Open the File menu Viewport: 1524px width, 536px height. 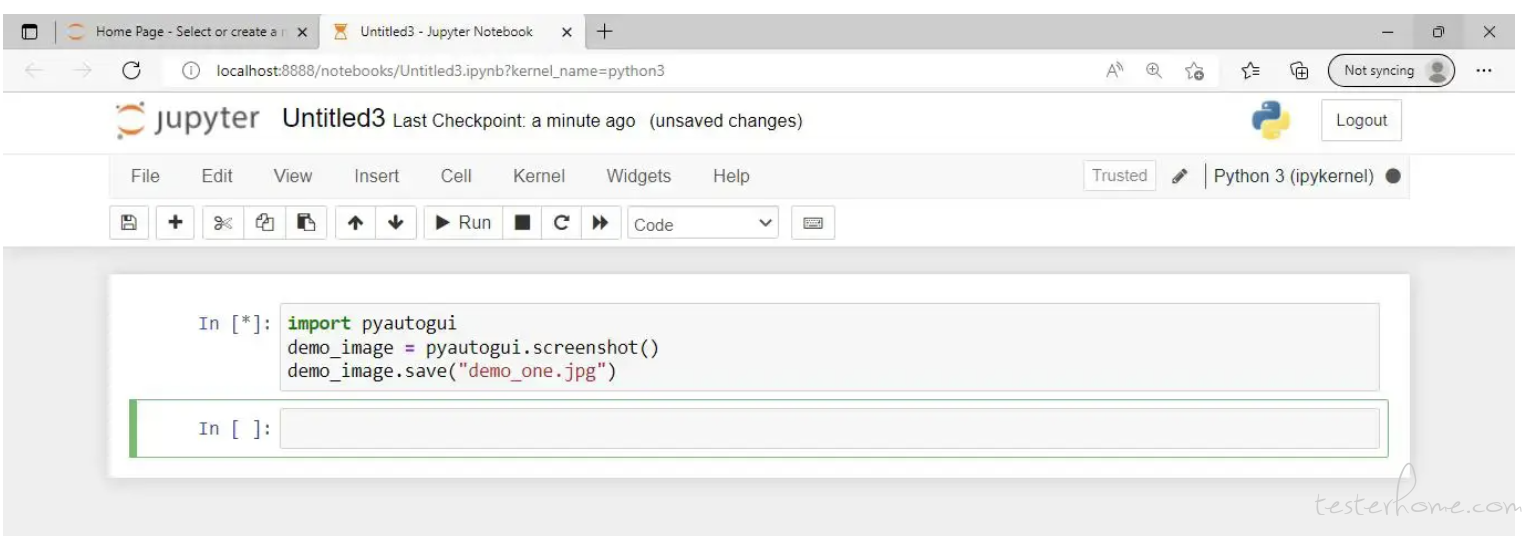pos(145,176)
